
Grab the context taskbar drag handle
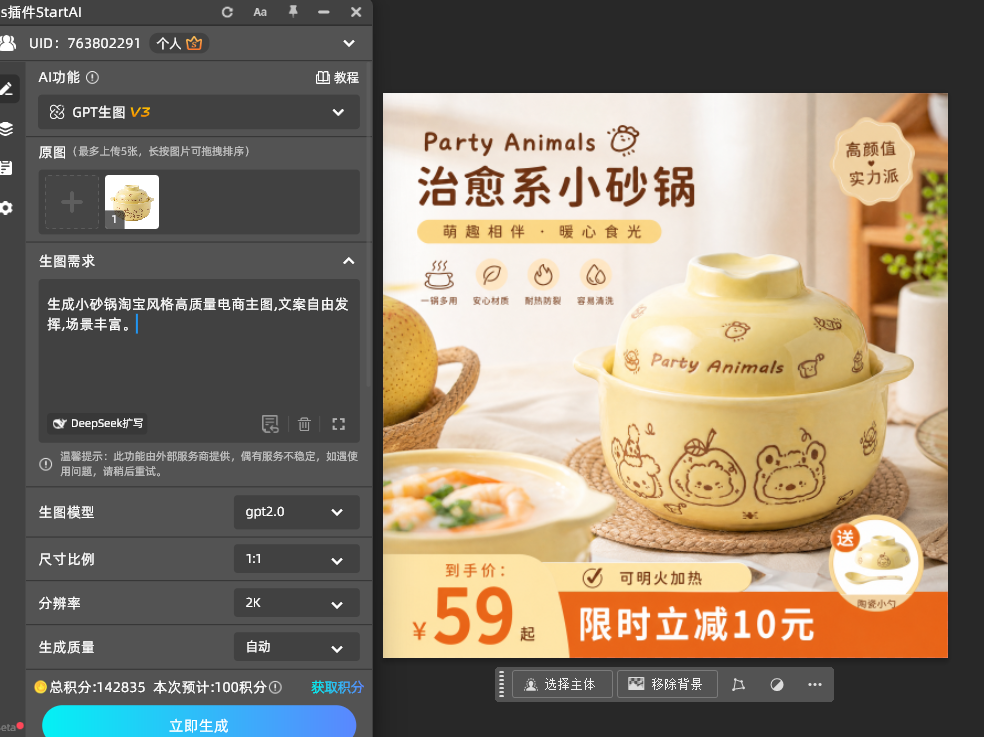(x=501, y=684)
